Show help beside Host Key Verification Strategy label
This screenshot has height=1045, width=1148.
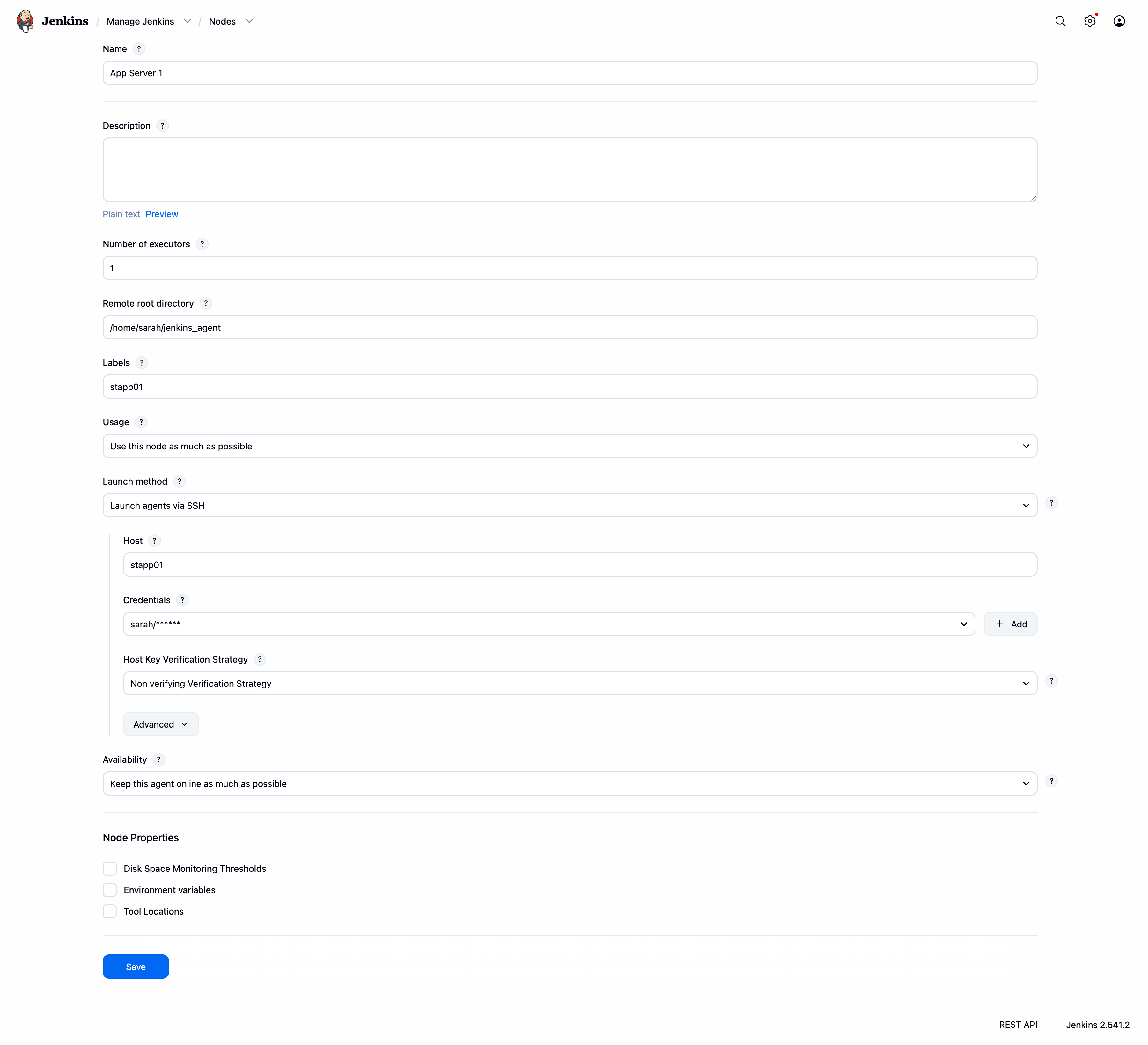[260, 659]
